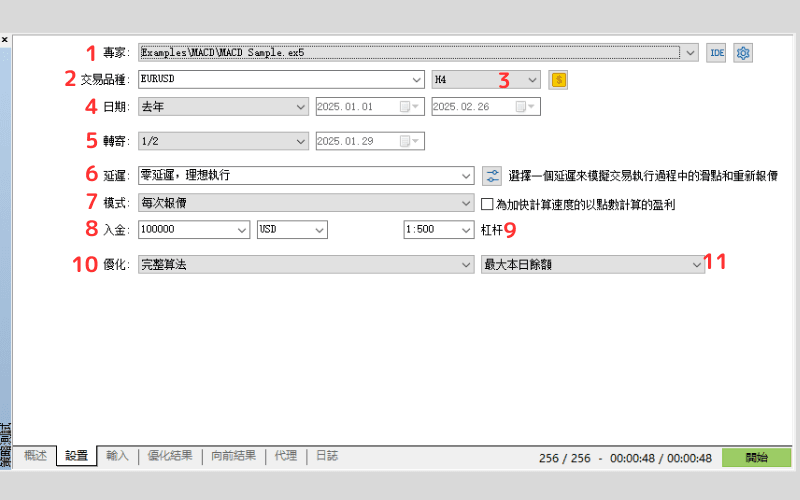Open the date range 去年 dropdown

tap(223, 107)
